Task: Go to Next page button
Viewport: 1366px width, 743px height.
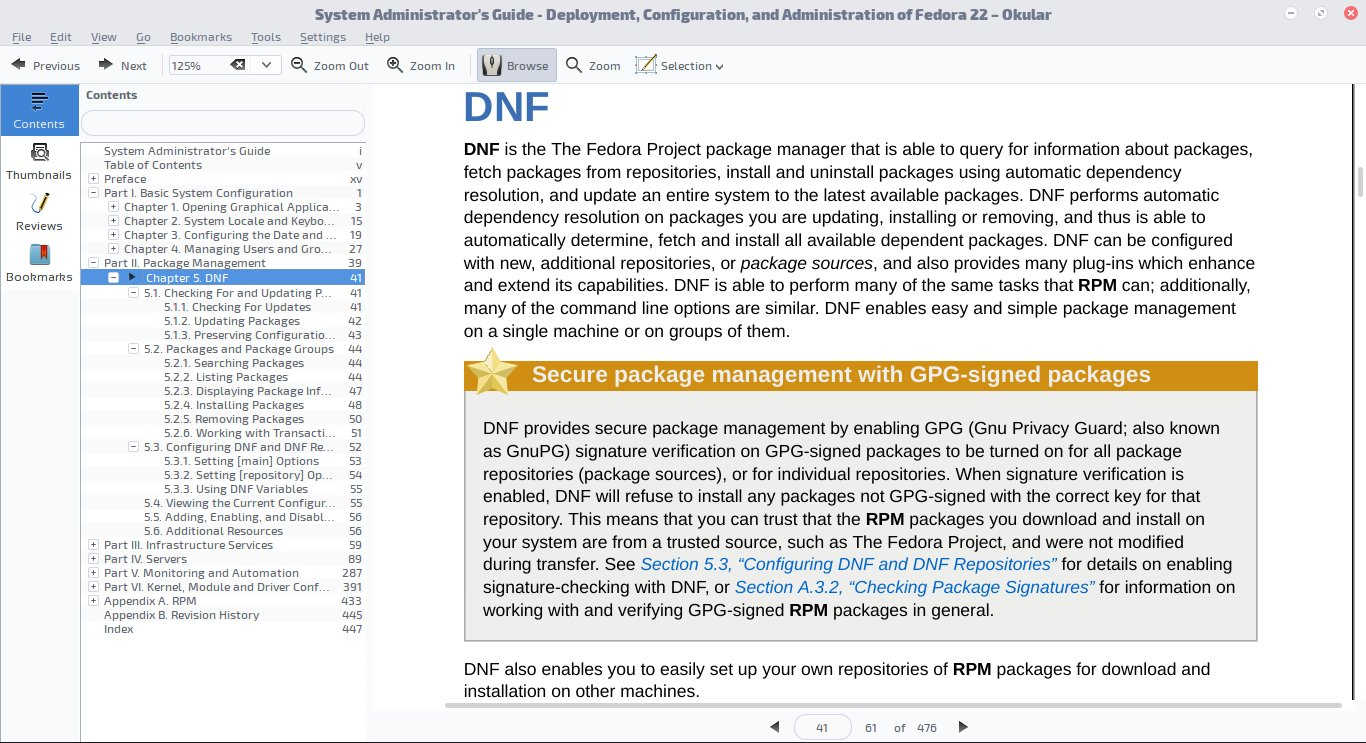Action: click(122, 65)
